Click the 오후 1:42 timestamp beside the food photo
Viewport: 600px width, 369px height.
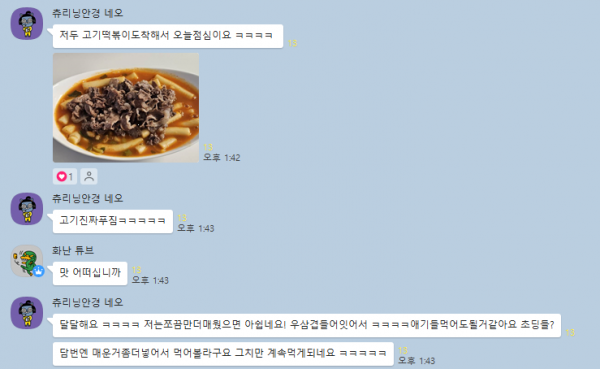[222, 158]
